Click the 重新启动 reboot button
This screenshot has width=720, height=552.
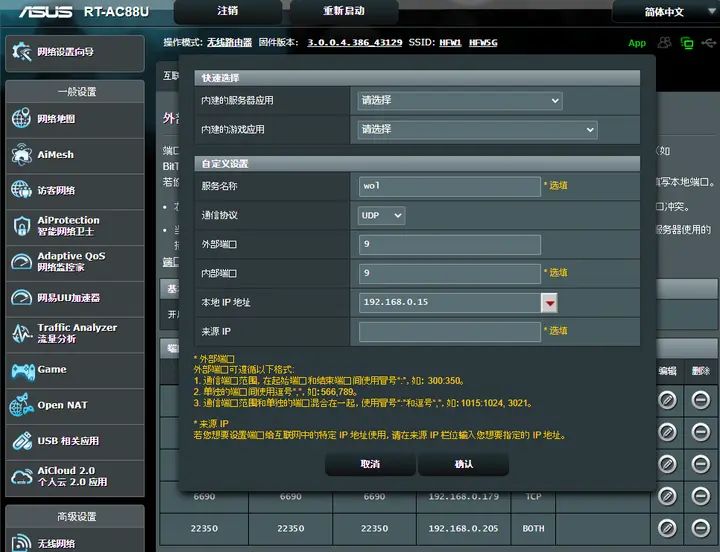(x=343, y=11)
